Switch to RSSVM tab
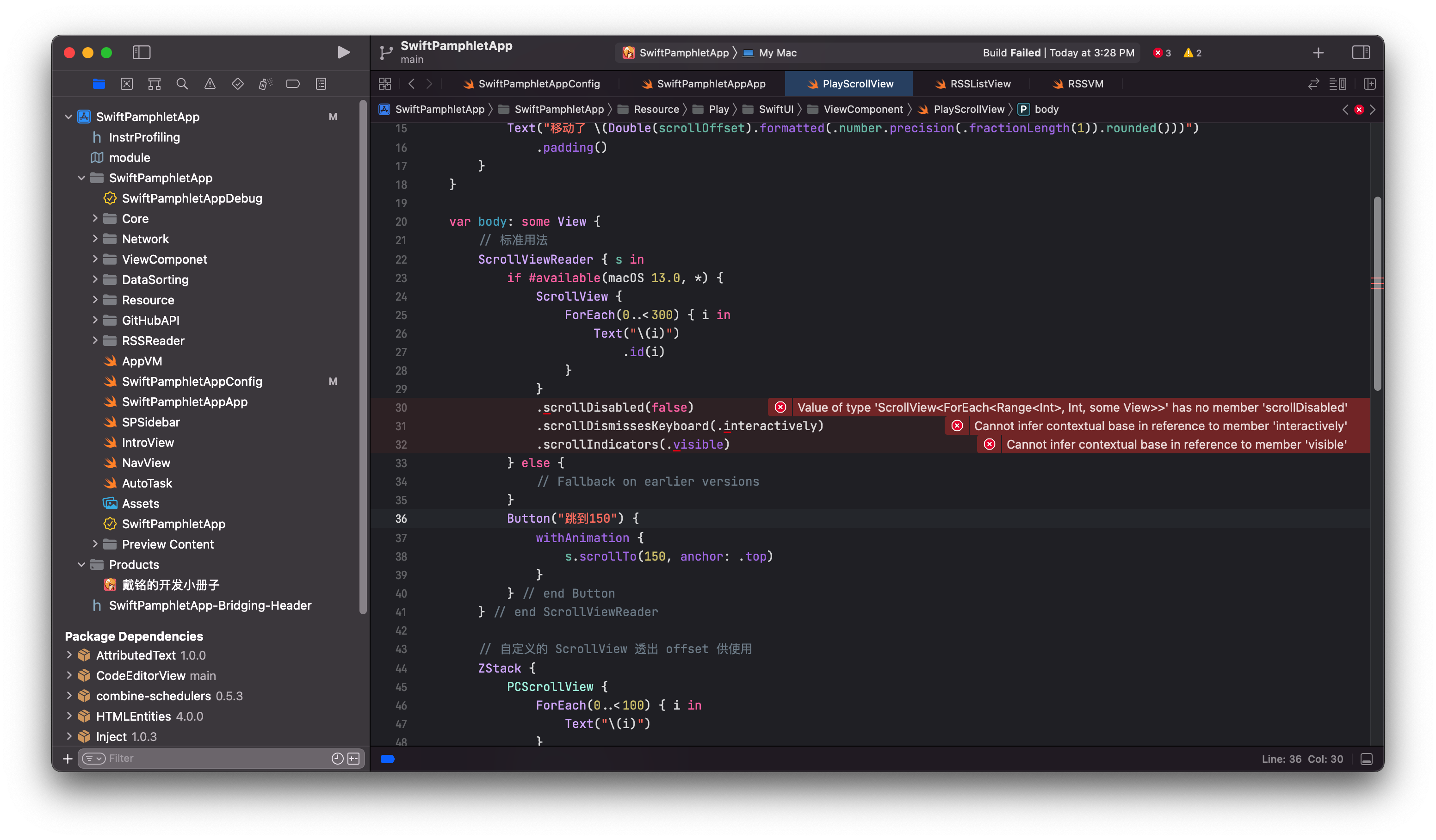Screen dimensions: 1436x840 pyautogui.click(x=1077, y=84)
